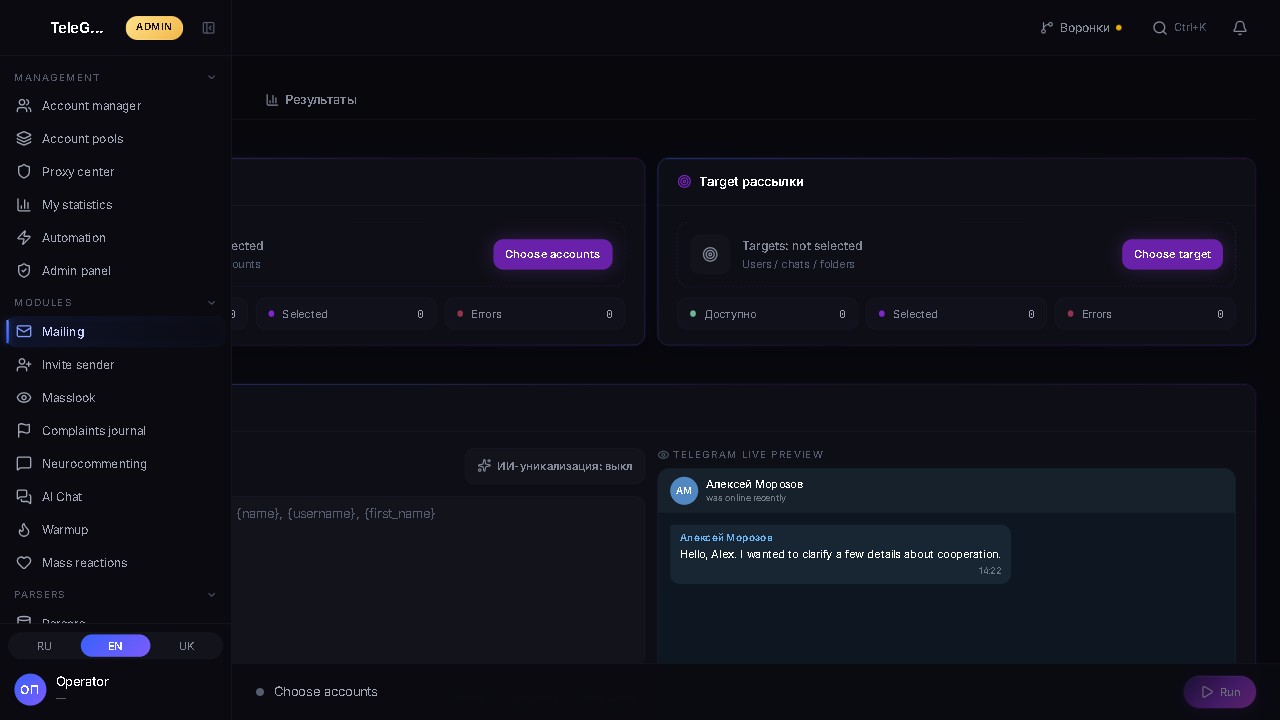Select the EN language option

pos(116,646)
